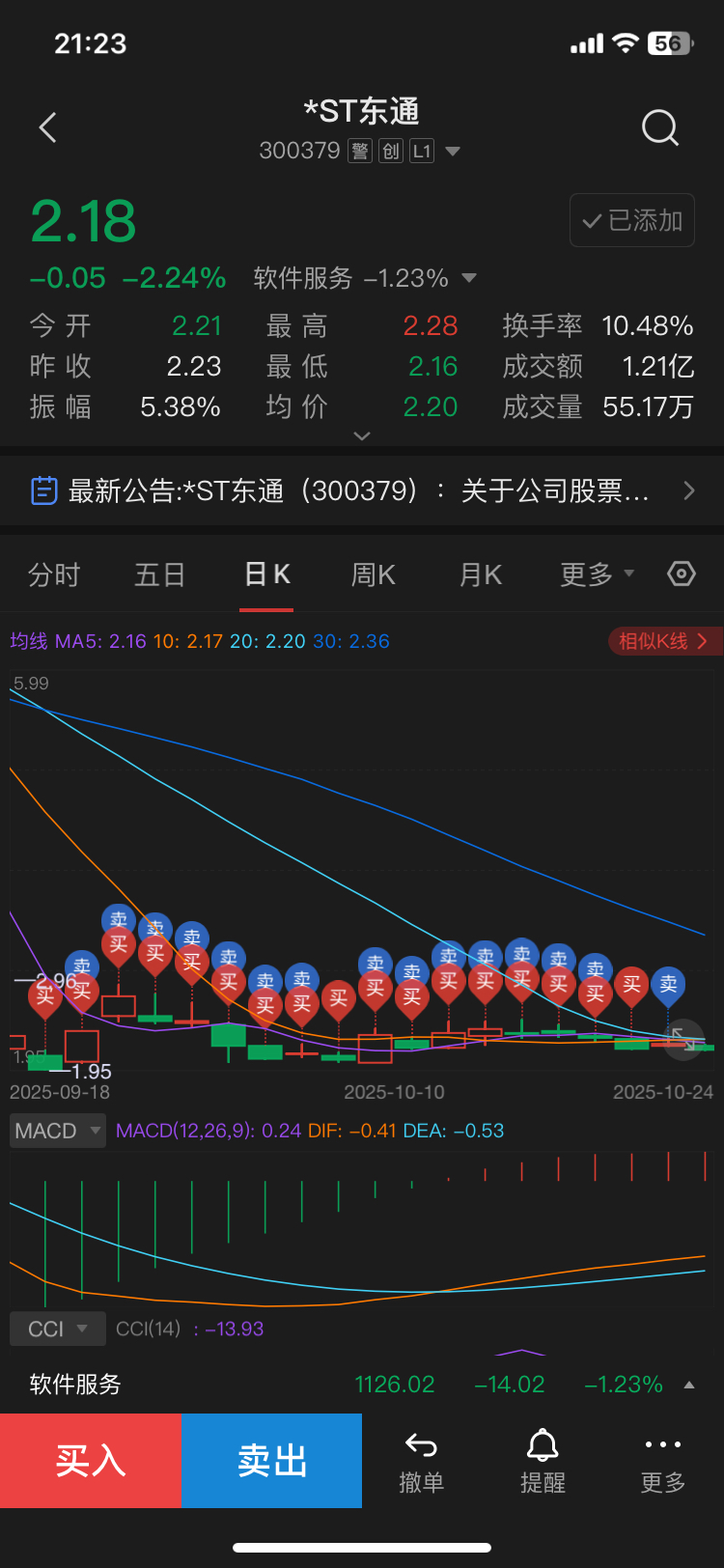
Task: Tap the 2025-09-18 date label
Action: (60, 1092)
